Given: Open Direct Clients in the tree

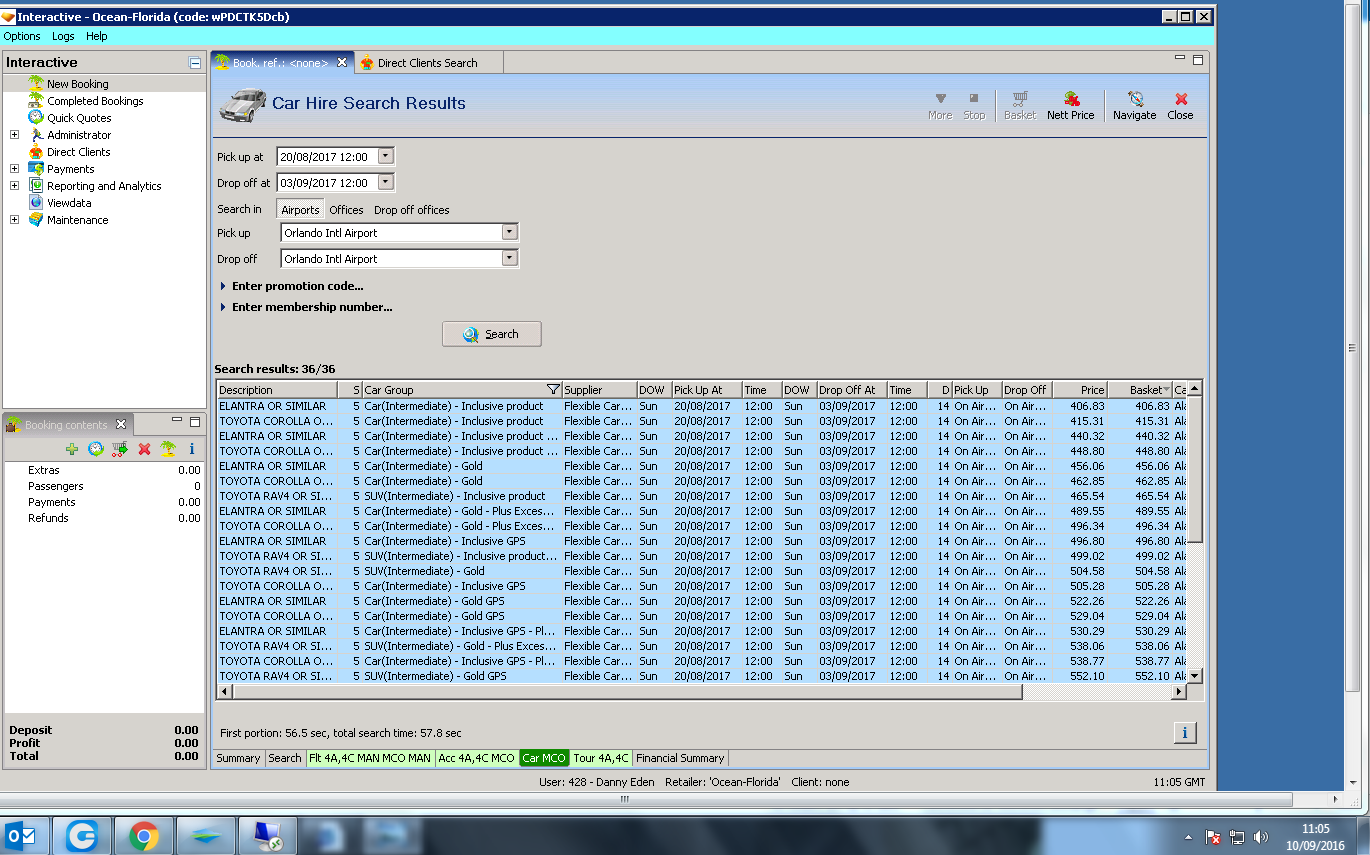Looking at the screenshot, I should pos(78,152).
